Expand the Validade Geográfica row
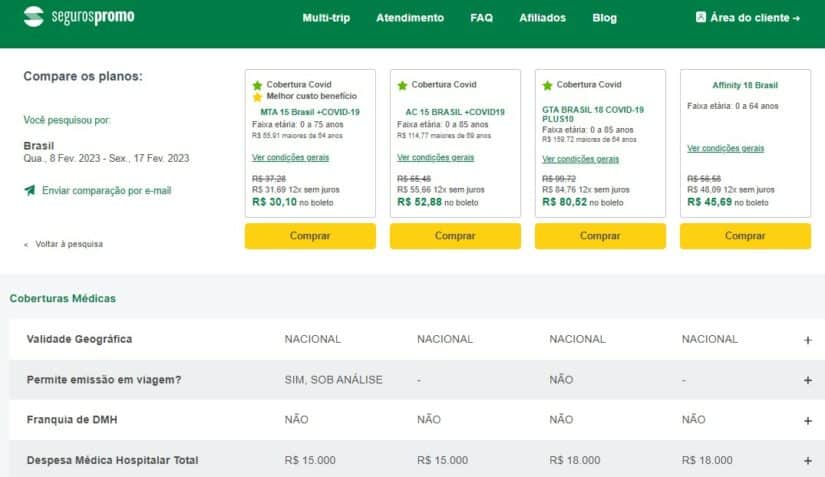The width and height of the screenshot is (825, 477). pos(808,340)
